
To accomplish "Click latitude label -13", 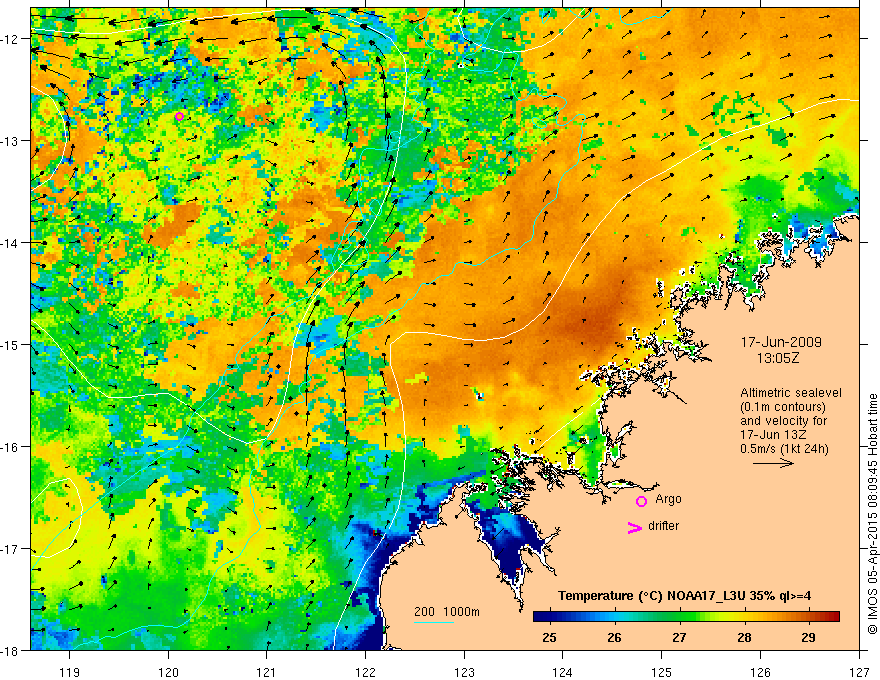I will [x=11, y=141].
